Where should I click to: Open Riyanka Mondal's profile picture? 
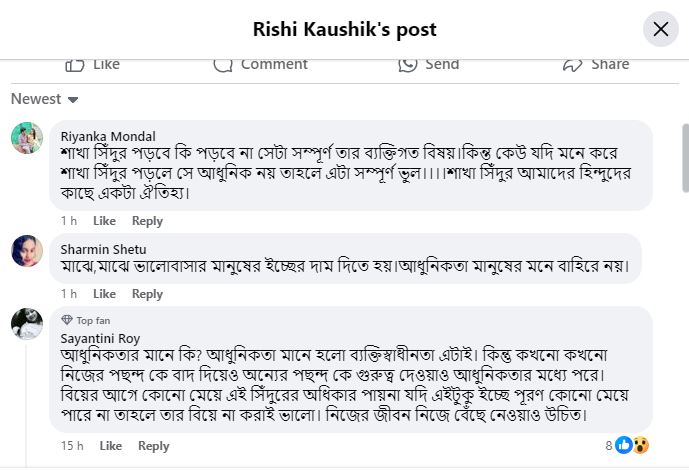pos(27,138)
